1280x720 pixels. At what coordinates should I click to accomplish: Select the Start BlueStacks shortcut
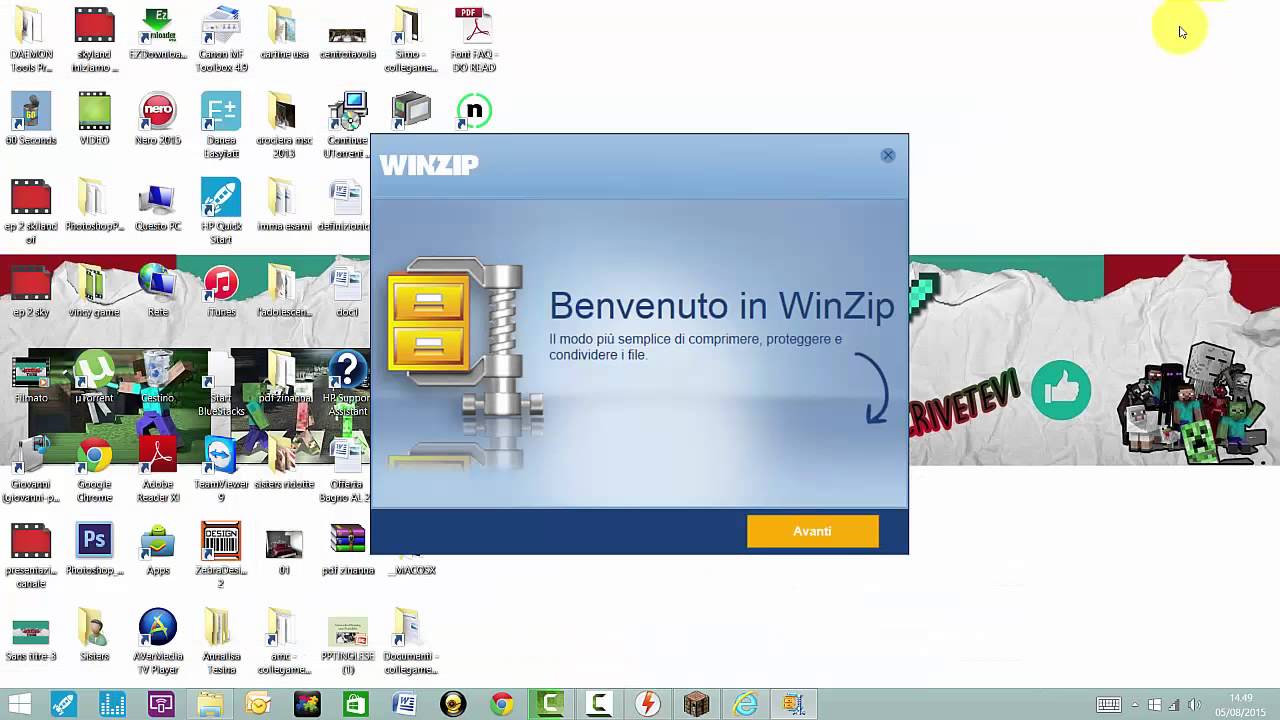coord(221,383)
